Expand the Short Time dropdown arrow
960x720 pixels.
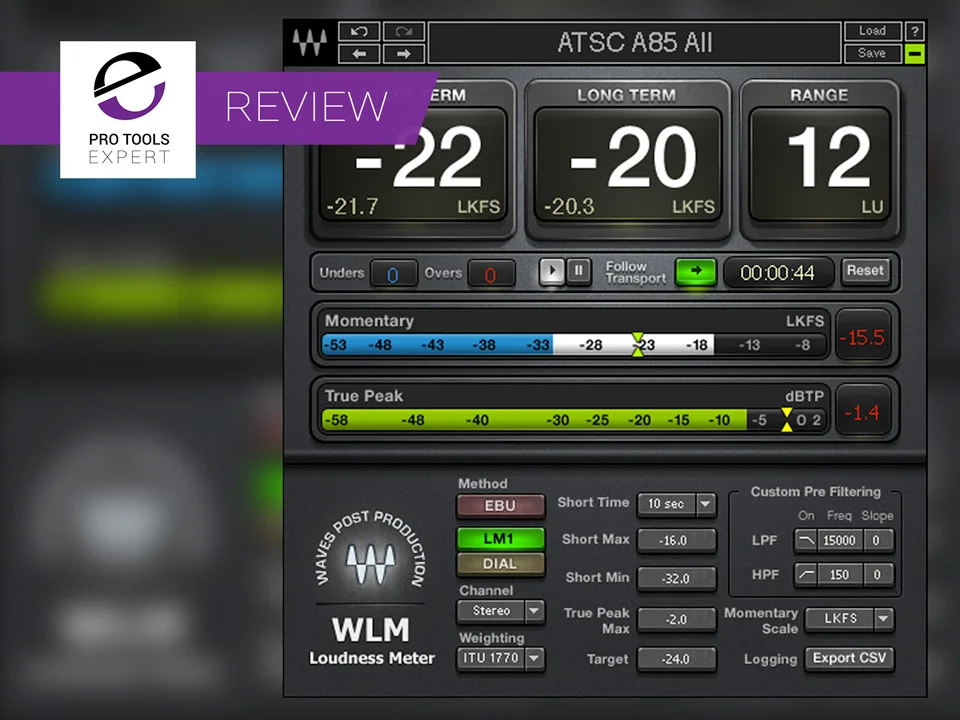click(706, 504)
